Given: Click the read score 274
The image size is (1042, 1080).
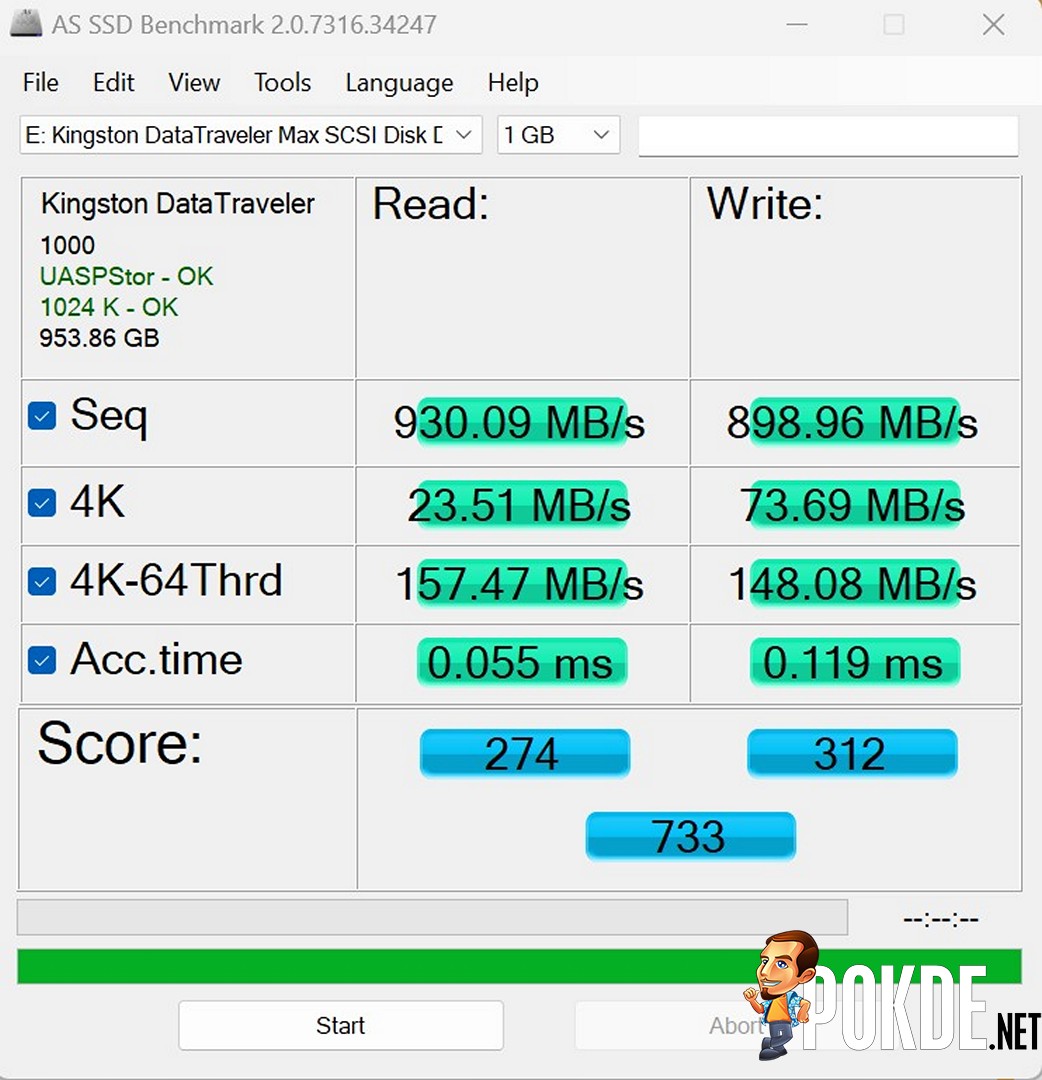Looking at the screenshot, I should click(524, 754).
